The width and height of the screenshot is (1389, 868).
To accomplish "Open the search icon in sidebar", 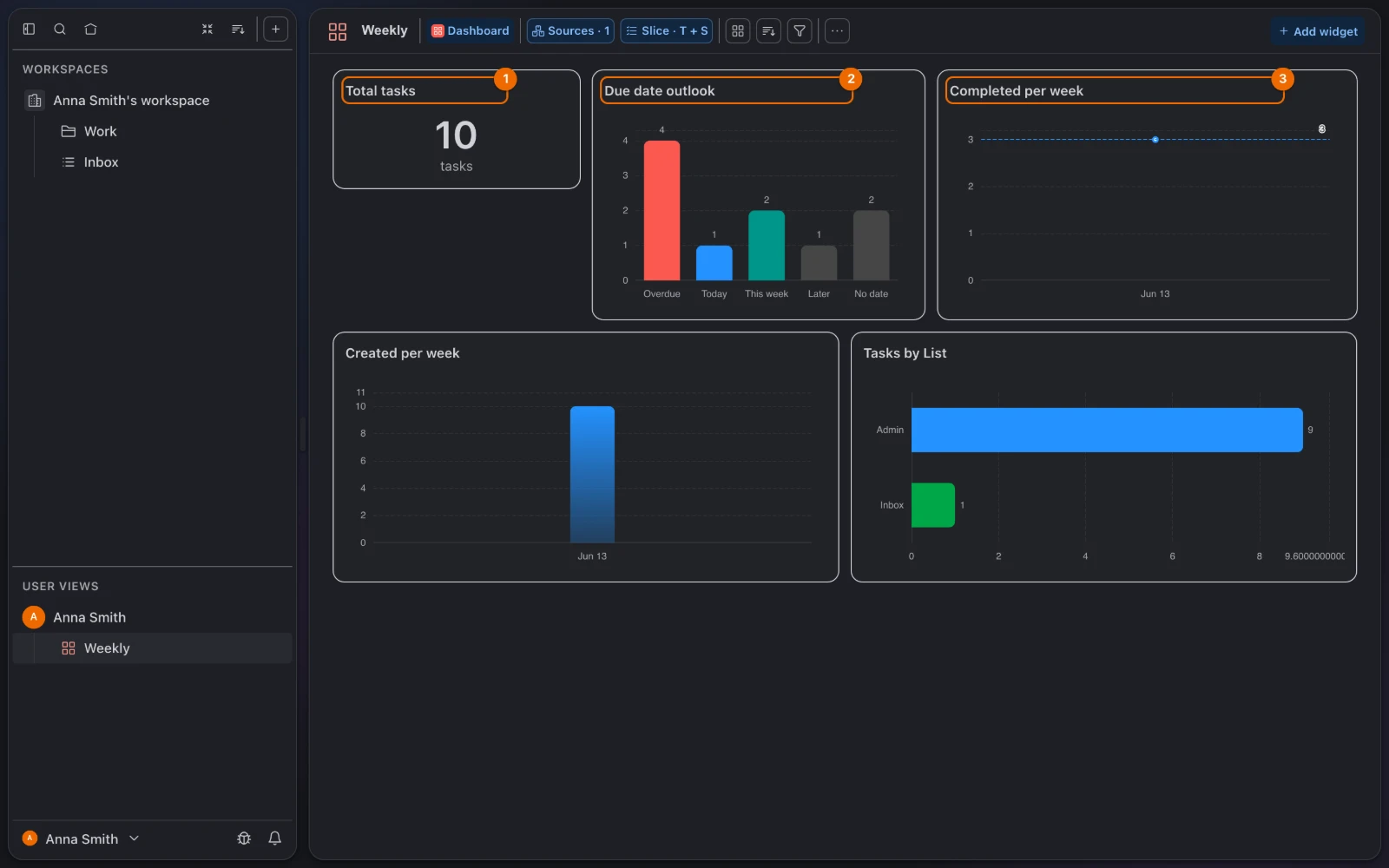I will pyautogui.click(x=60, y=29).
